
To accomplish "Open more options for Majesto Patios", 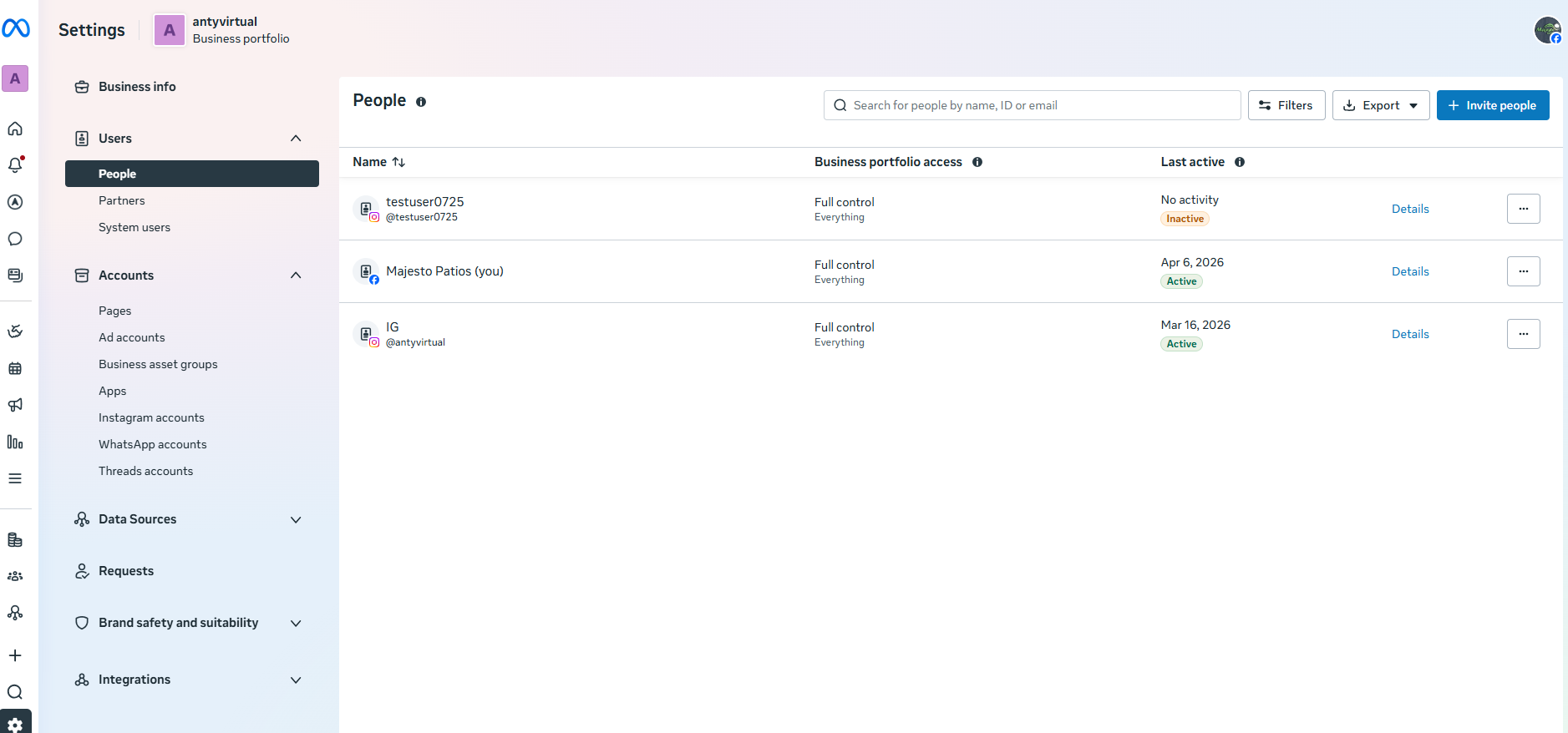I will point(1524,271).
